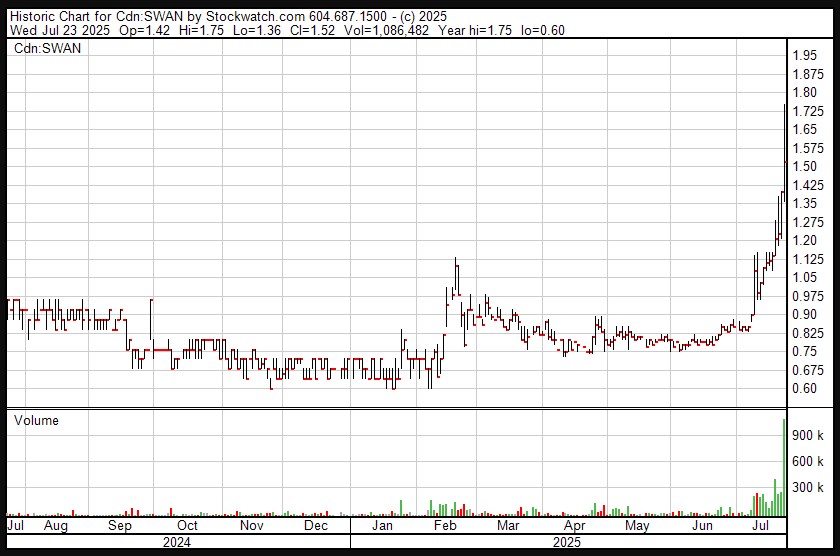Click the first Jul label on time axis
This screenshot has height=556, width=840.
(x=16, y=525)
